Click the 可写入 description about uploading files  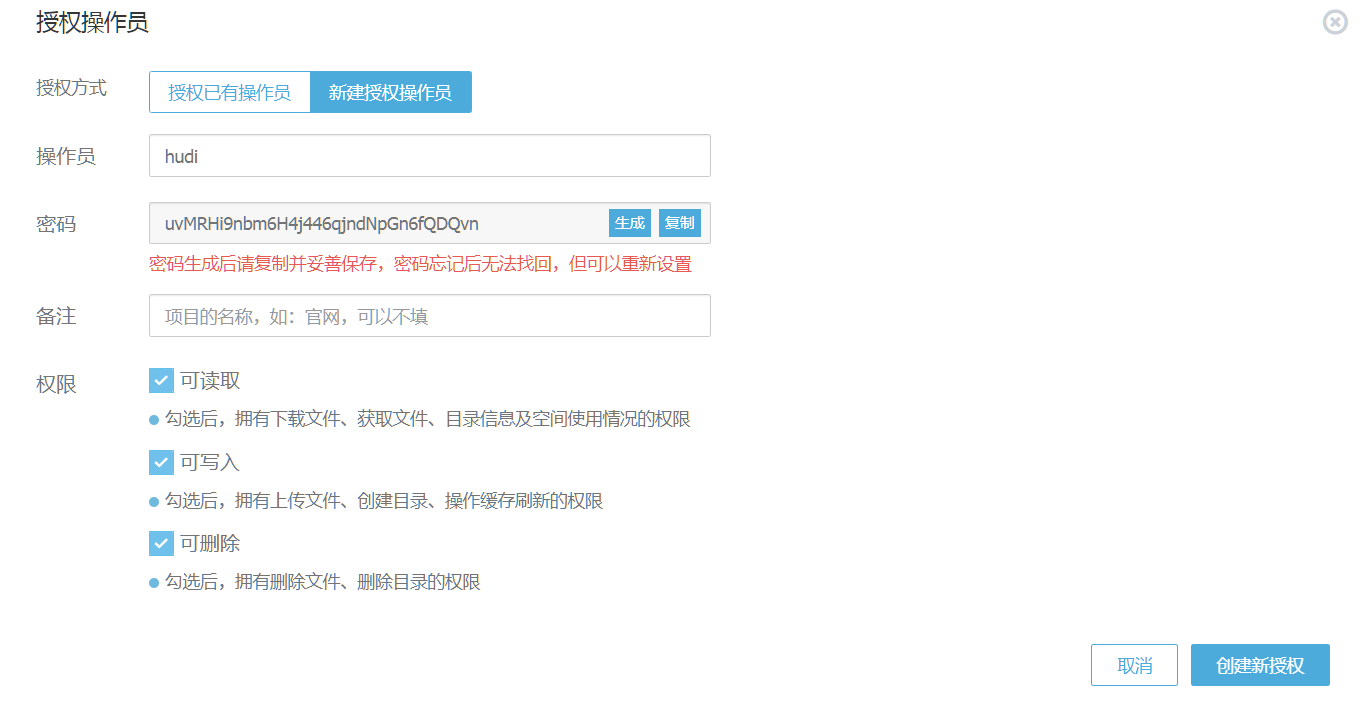pyautogui.click(x=383, y=501)
